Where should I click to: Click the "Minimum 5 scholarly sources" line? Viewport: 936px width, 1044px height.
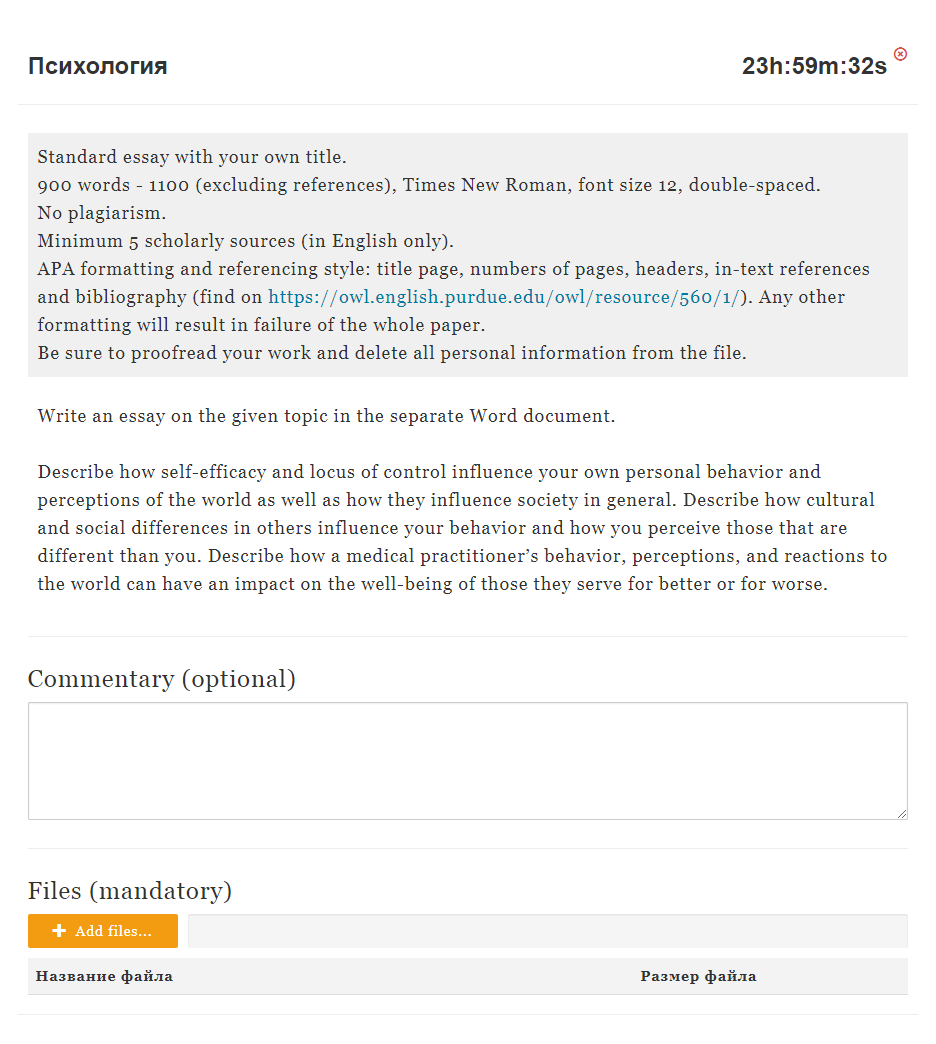(246, 241)
